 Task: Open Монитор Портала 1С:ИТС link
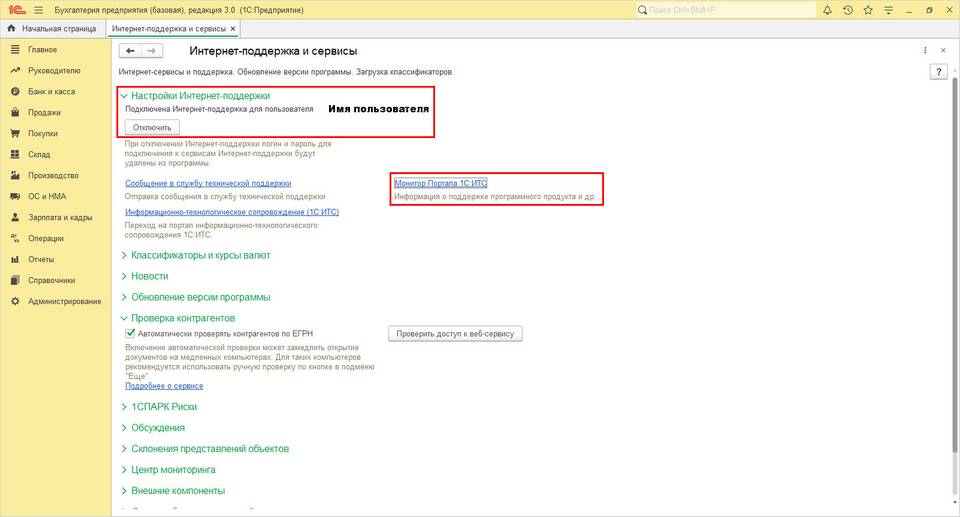coord(441,183)
